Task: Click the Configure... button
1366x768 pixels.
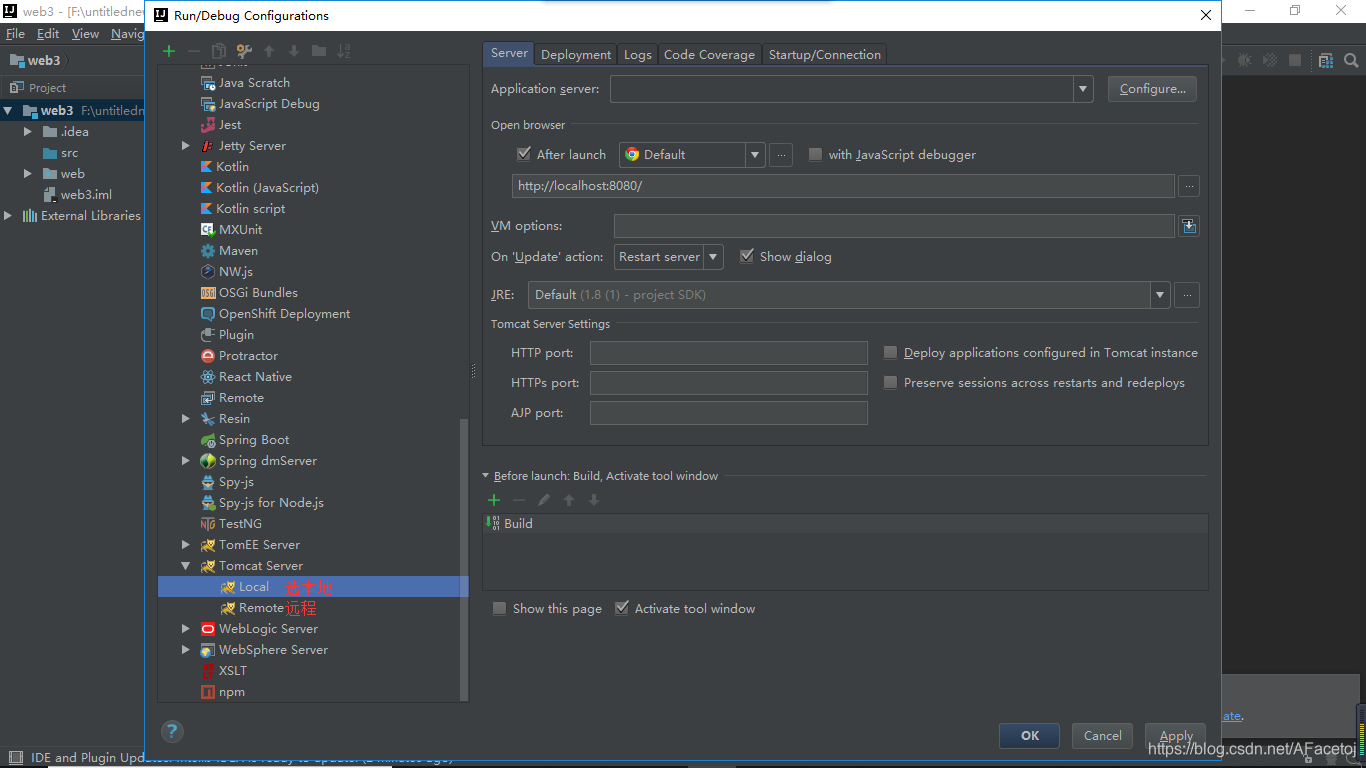Action: pyautogui.click(x=1152, y=89)
